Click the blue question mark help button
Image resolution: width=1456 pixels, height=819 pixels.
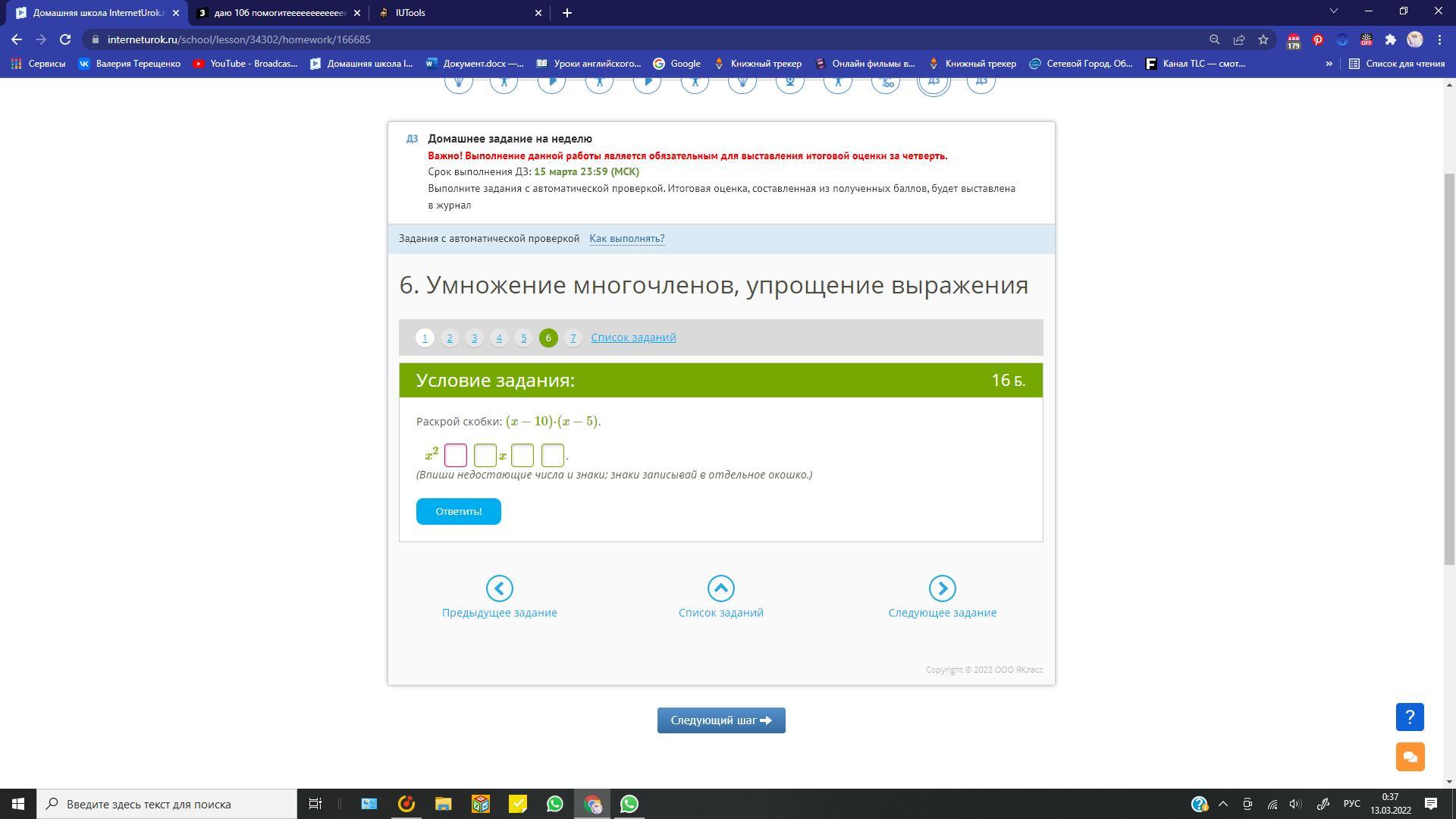tap(1410, 717)
